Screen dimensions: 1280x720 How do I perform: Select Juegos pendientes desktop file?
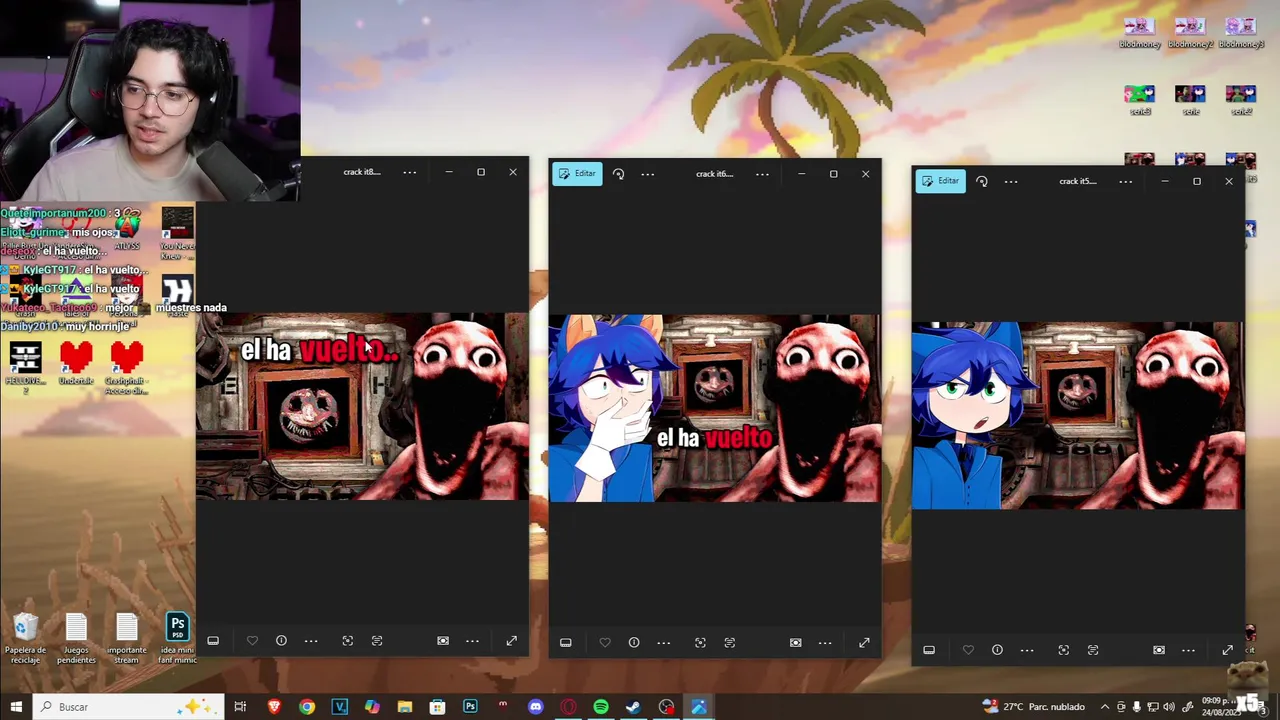pyautogui.click(x=76, y=639)
